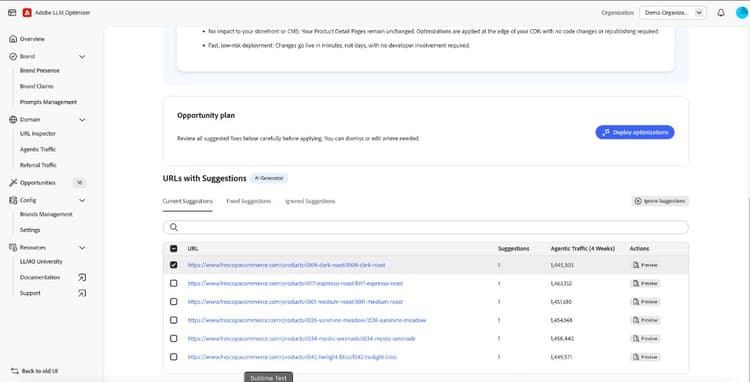Open Agentic Traffic page

coord(38,150)
